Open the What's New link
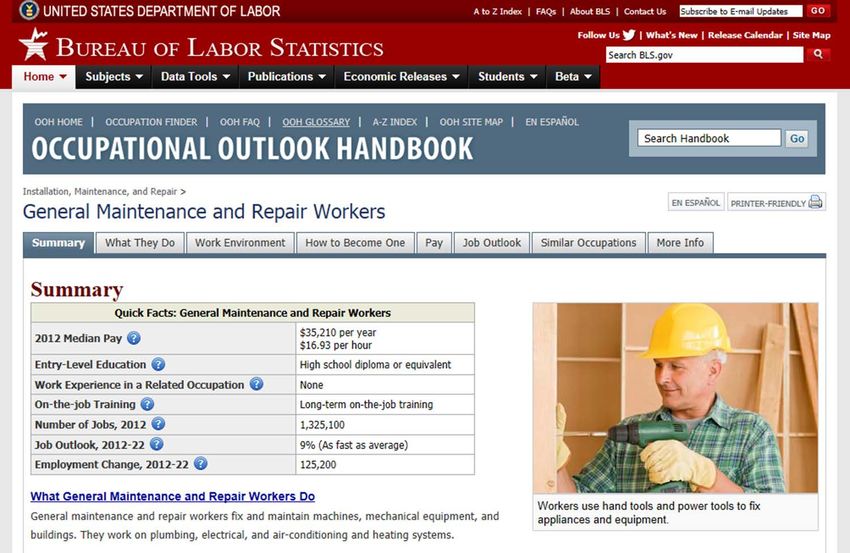 672,35
